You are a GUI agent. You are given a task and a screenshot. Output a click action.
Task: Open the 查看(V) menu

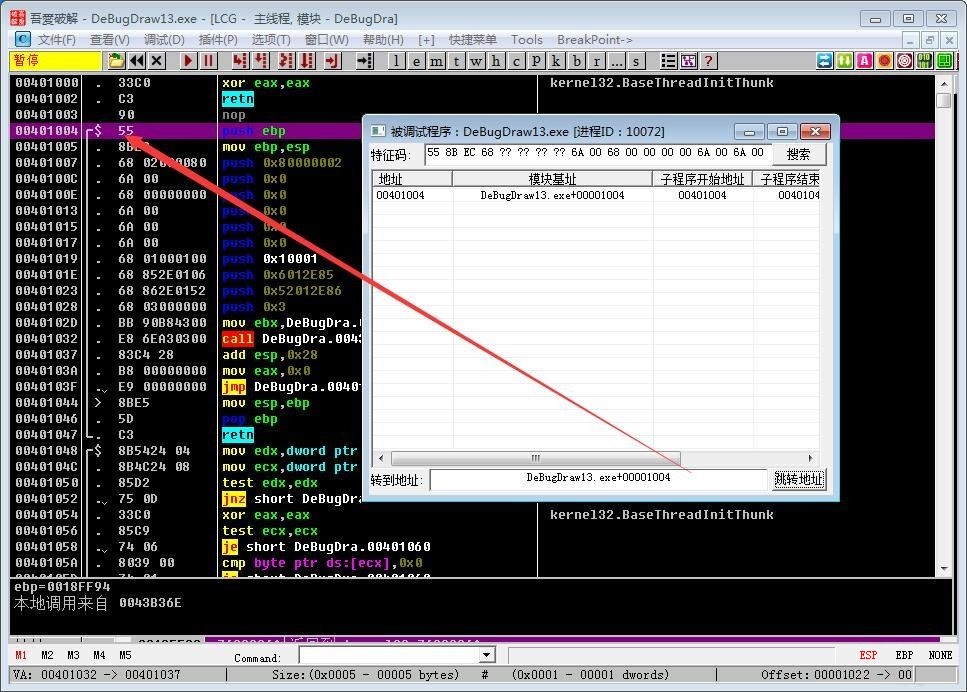click(x=109, y=39)
